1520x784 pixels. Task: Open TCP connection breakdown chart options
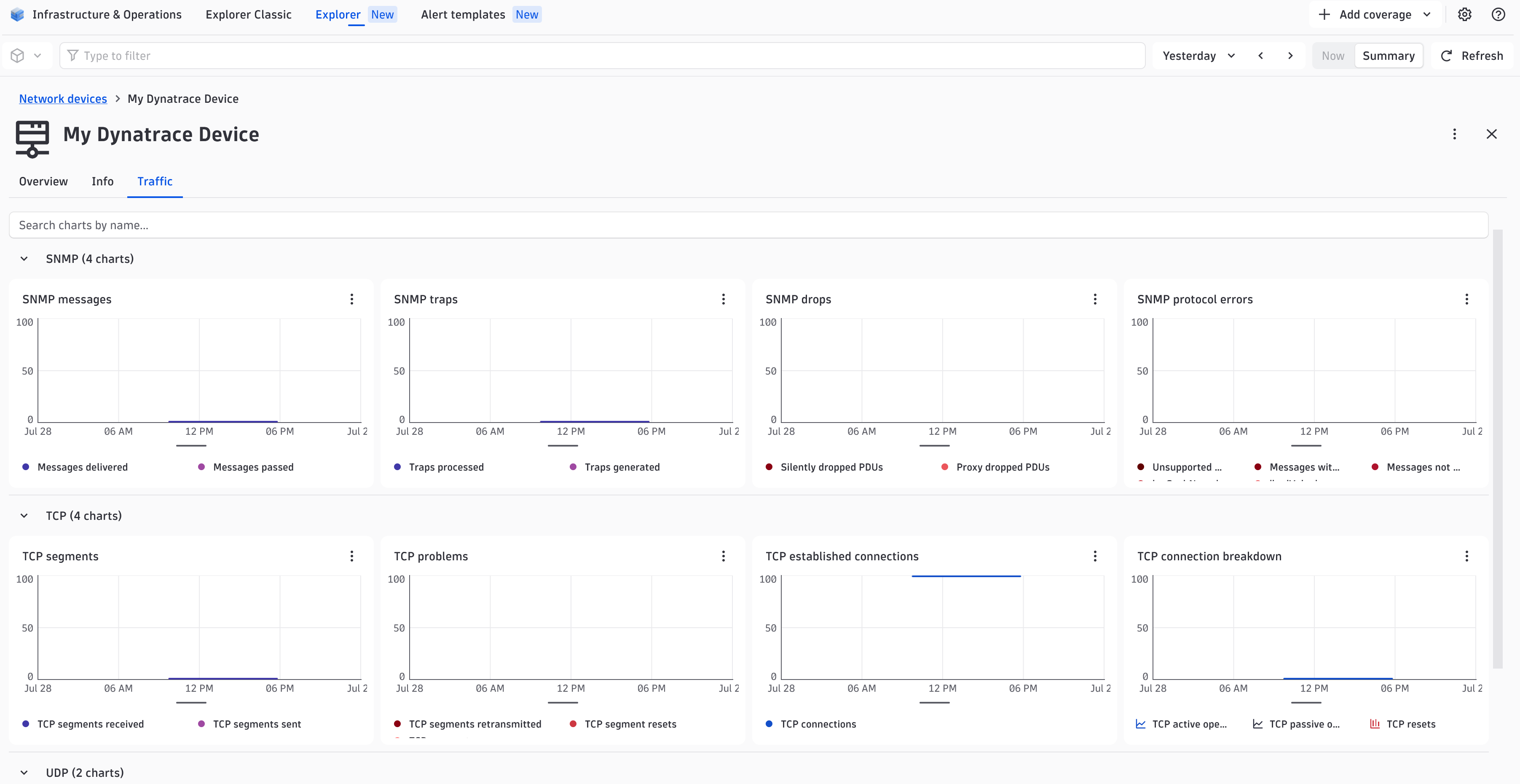pyautogui.click(x=1467, y=556)
